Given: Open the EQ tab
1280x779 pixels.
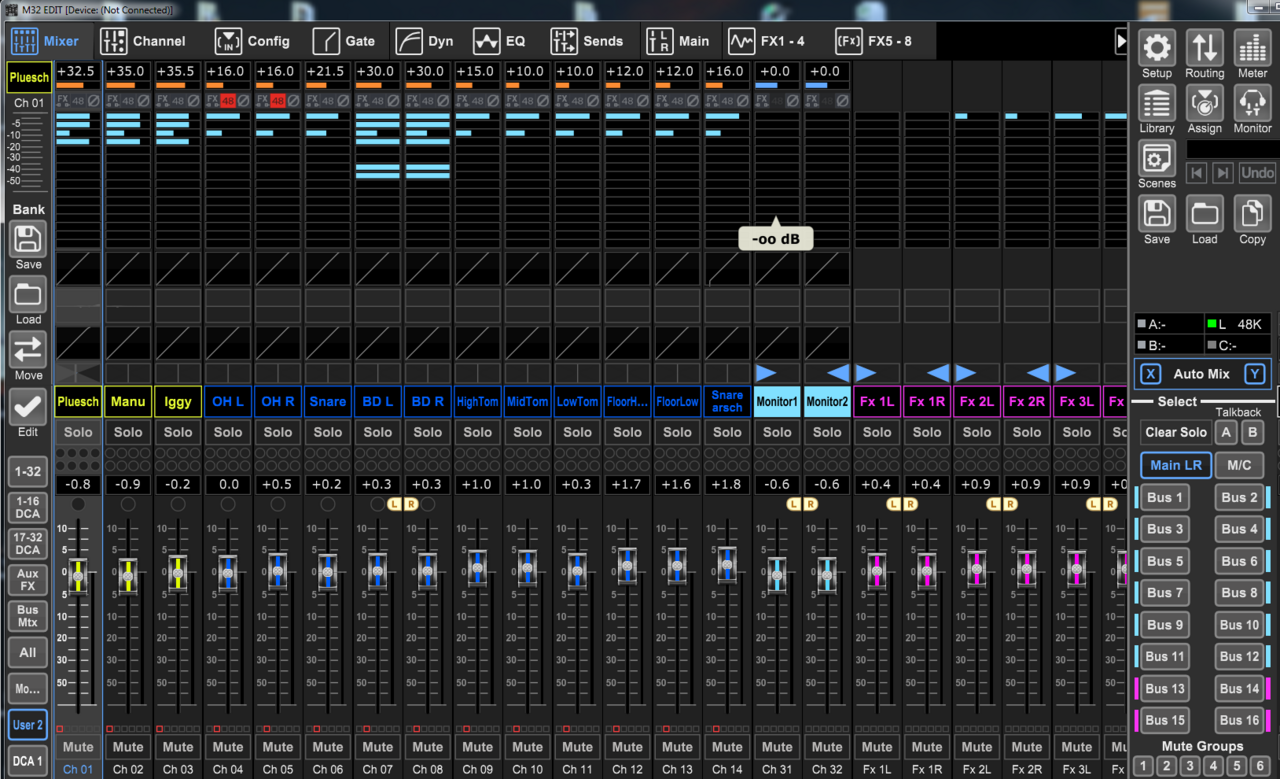Looking at the screenshot, I should [499, 41].
